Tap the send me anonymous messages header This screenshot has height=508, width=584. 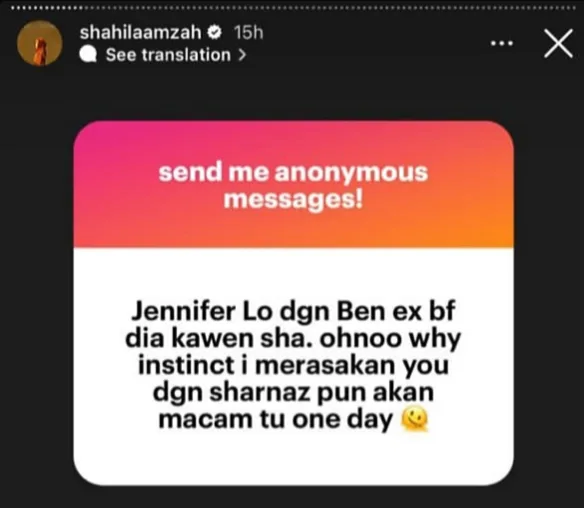(293, 185)
